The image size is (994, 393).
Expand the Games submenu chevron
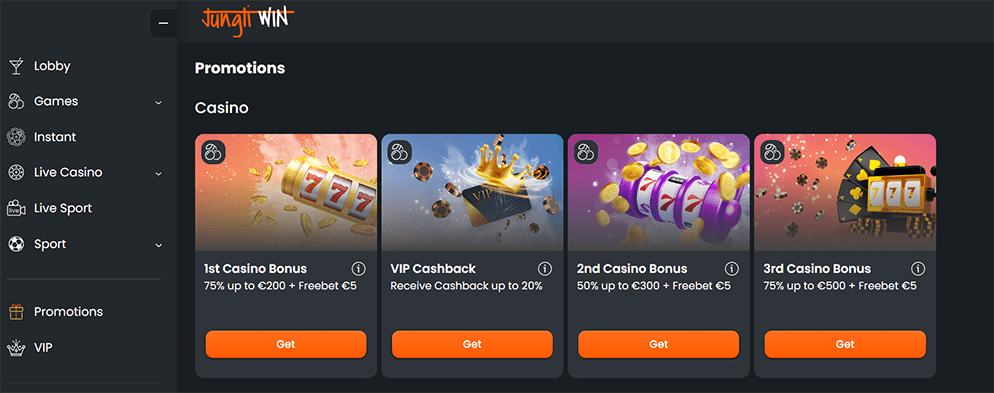(x=158, y=102)
